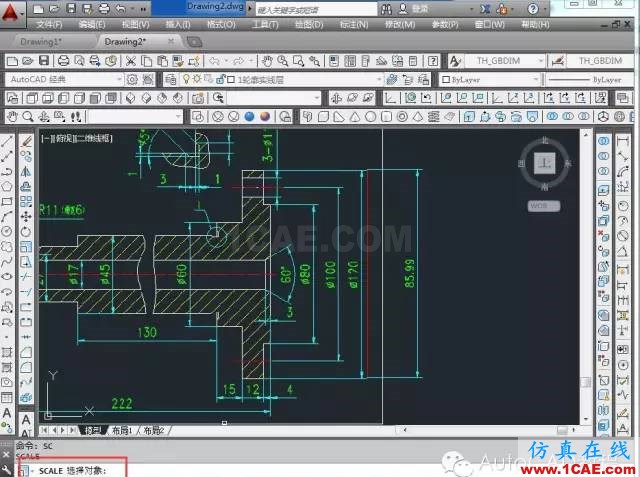
Task: Select the Scale modify tool
Action: [x=26, y=246]
